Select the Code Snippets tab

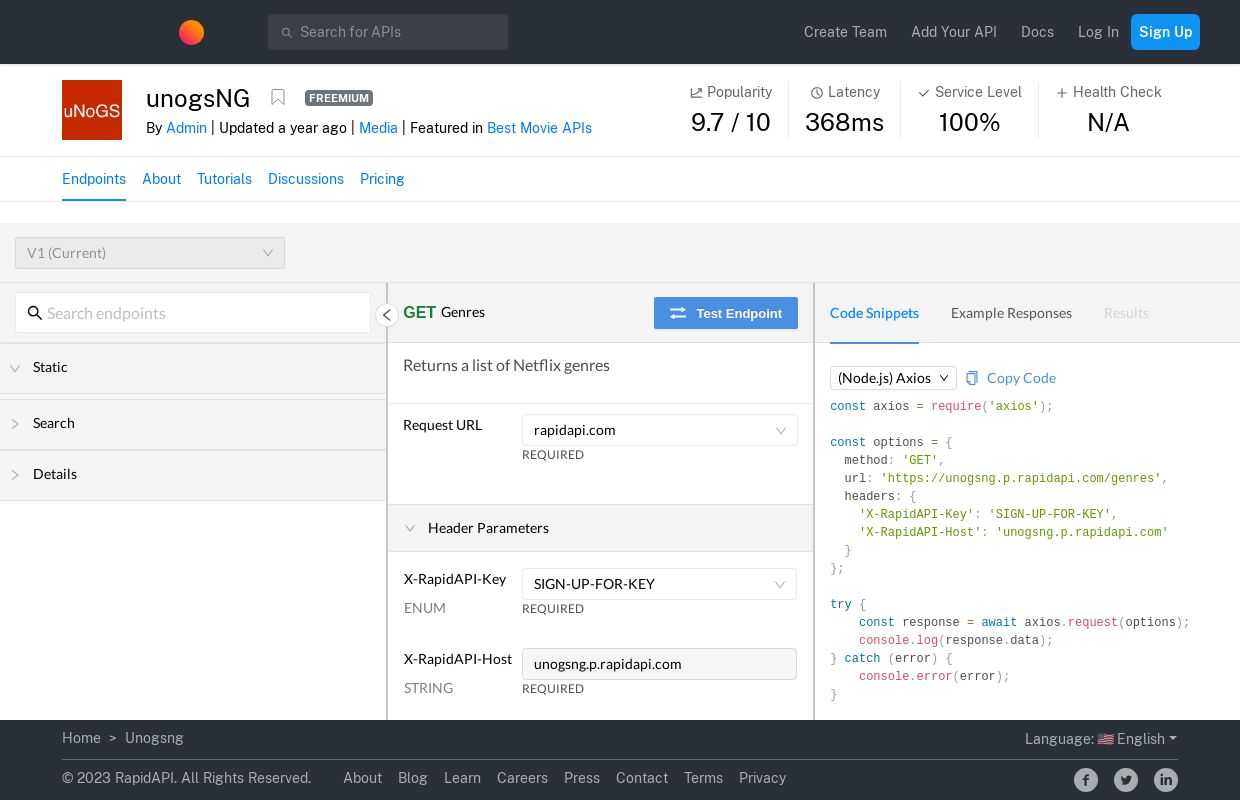point(874,313)
